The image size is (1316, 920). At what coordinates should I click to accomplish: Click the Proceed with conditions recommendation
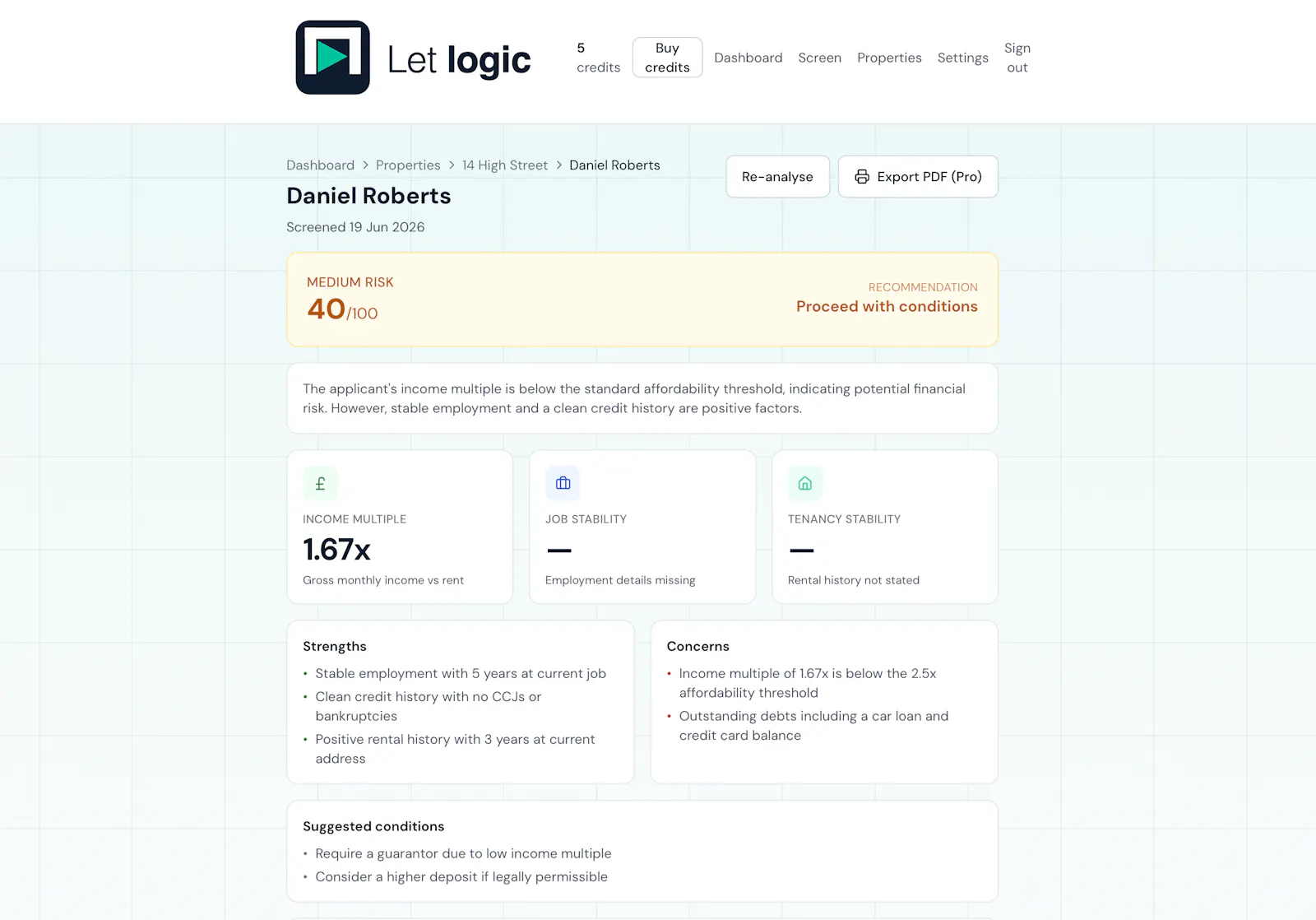(x=887, y=306)
